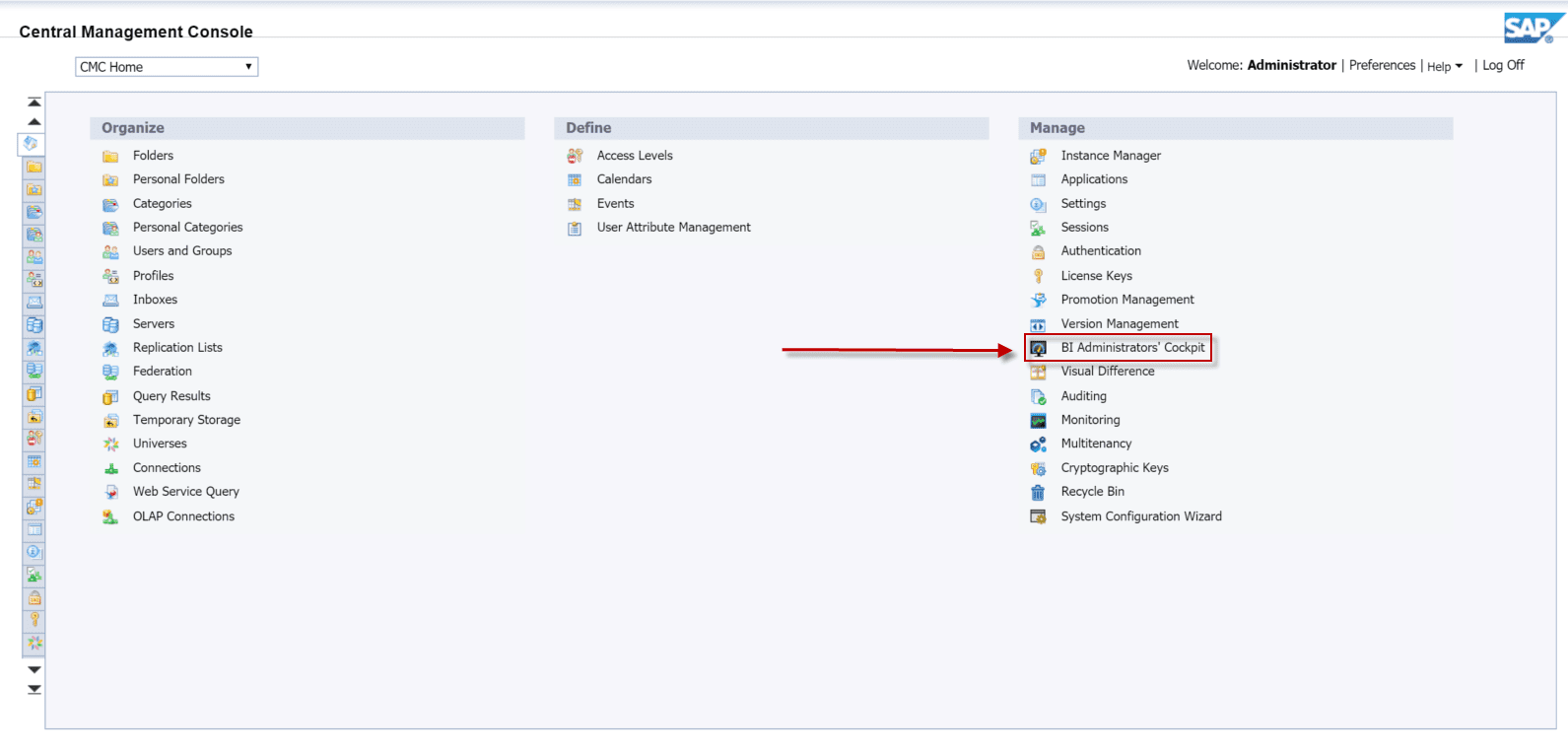Click User Attribute Management link
Image resolution: width=1568 pixels, height=753 pixels.
[673, 228]
